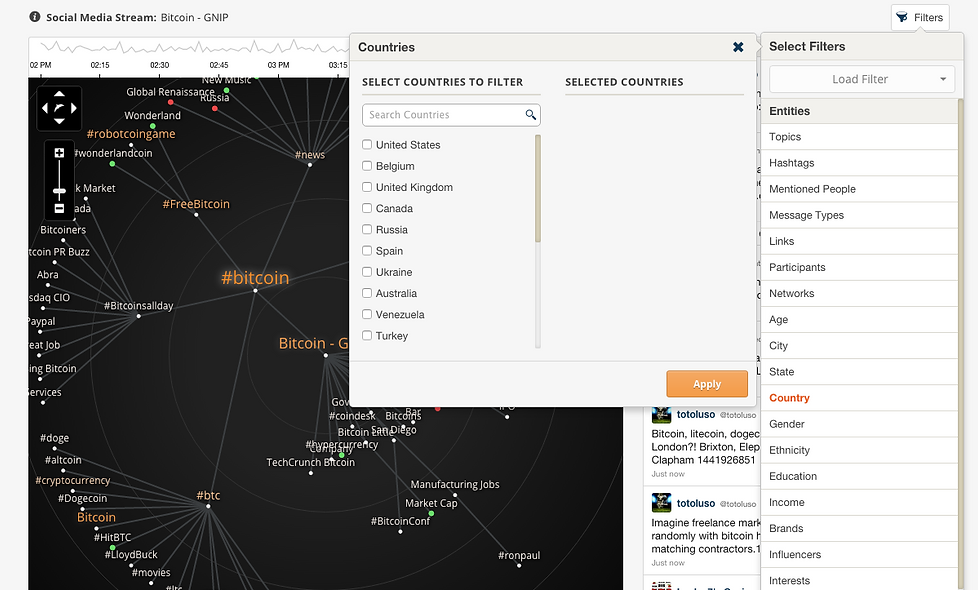Click the #btc node in the graph
Screen dimensions: 978x590
coord(208,496)
